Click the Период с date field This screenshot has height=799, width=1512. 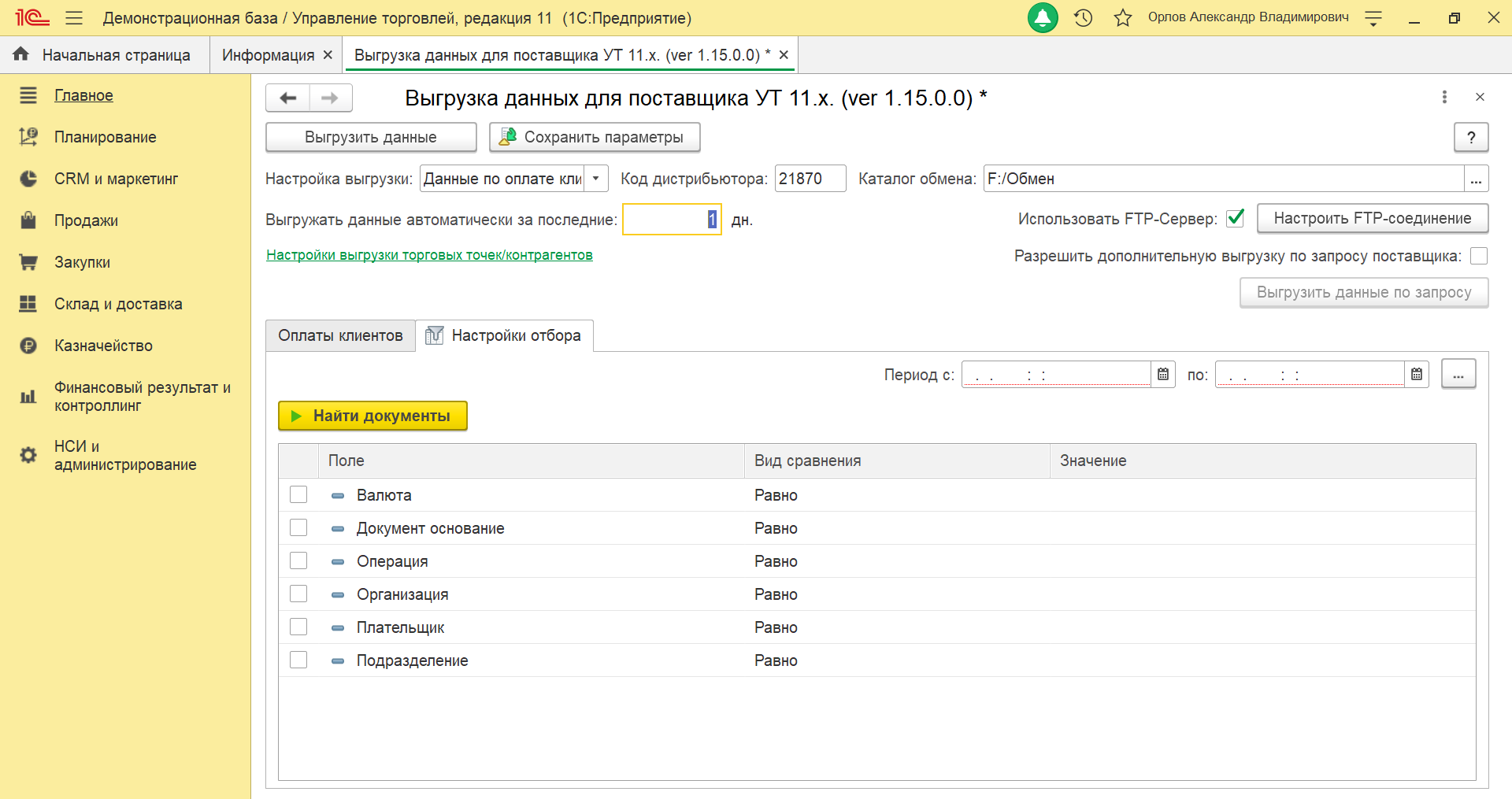[x=1056, y=374]
